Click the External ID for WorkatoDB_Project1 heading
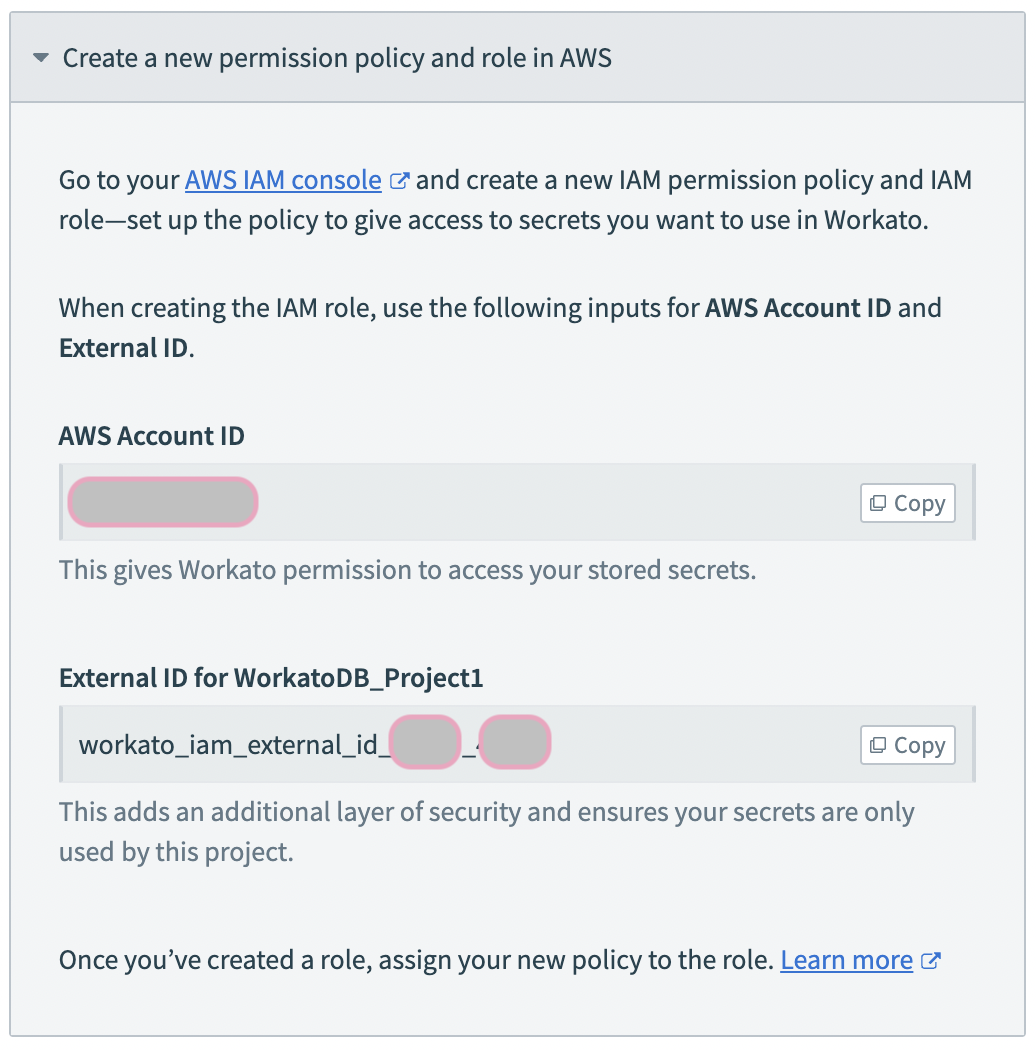The width and height of the screenshot is (1036, 1050). pyautogui.click(x=271, y=678)
